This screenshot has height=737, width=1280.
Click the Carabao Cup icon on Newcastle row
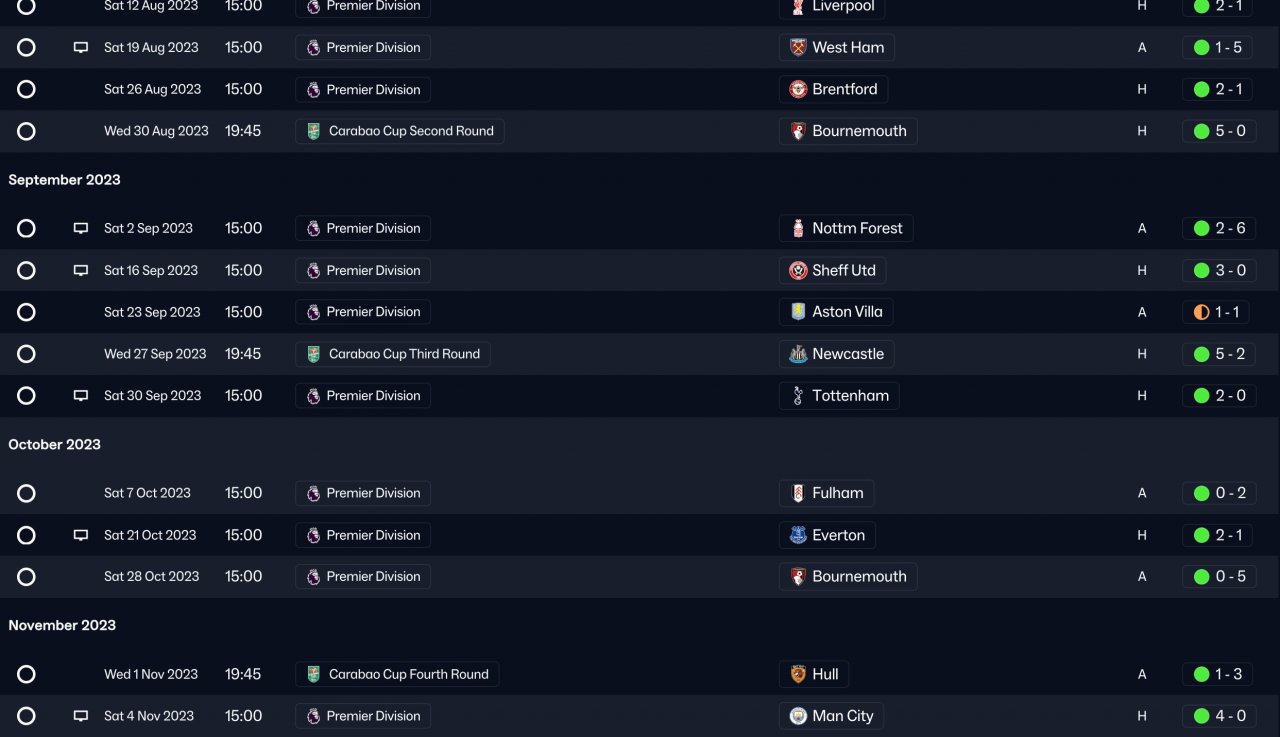pos(313,354)
